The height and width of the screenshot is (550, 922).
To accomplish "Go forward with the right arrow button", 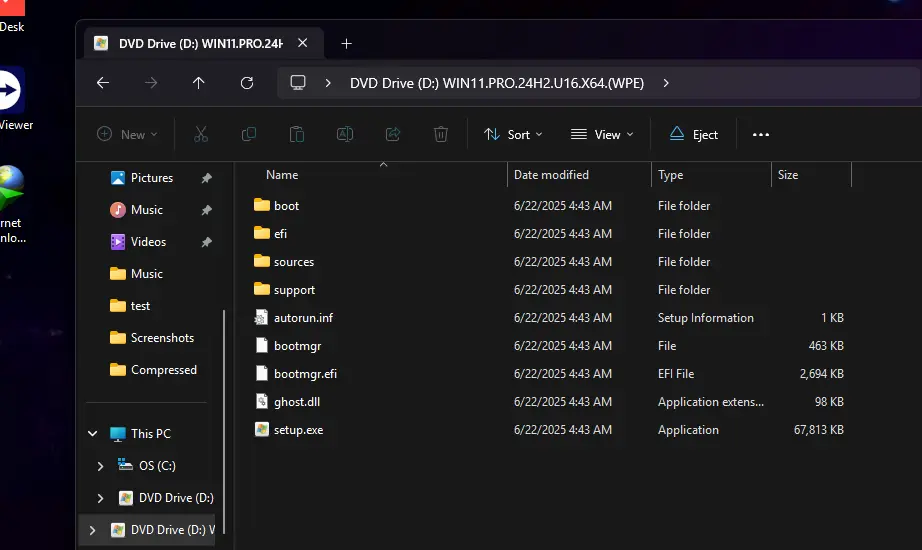I will click(x=151, y=83).
